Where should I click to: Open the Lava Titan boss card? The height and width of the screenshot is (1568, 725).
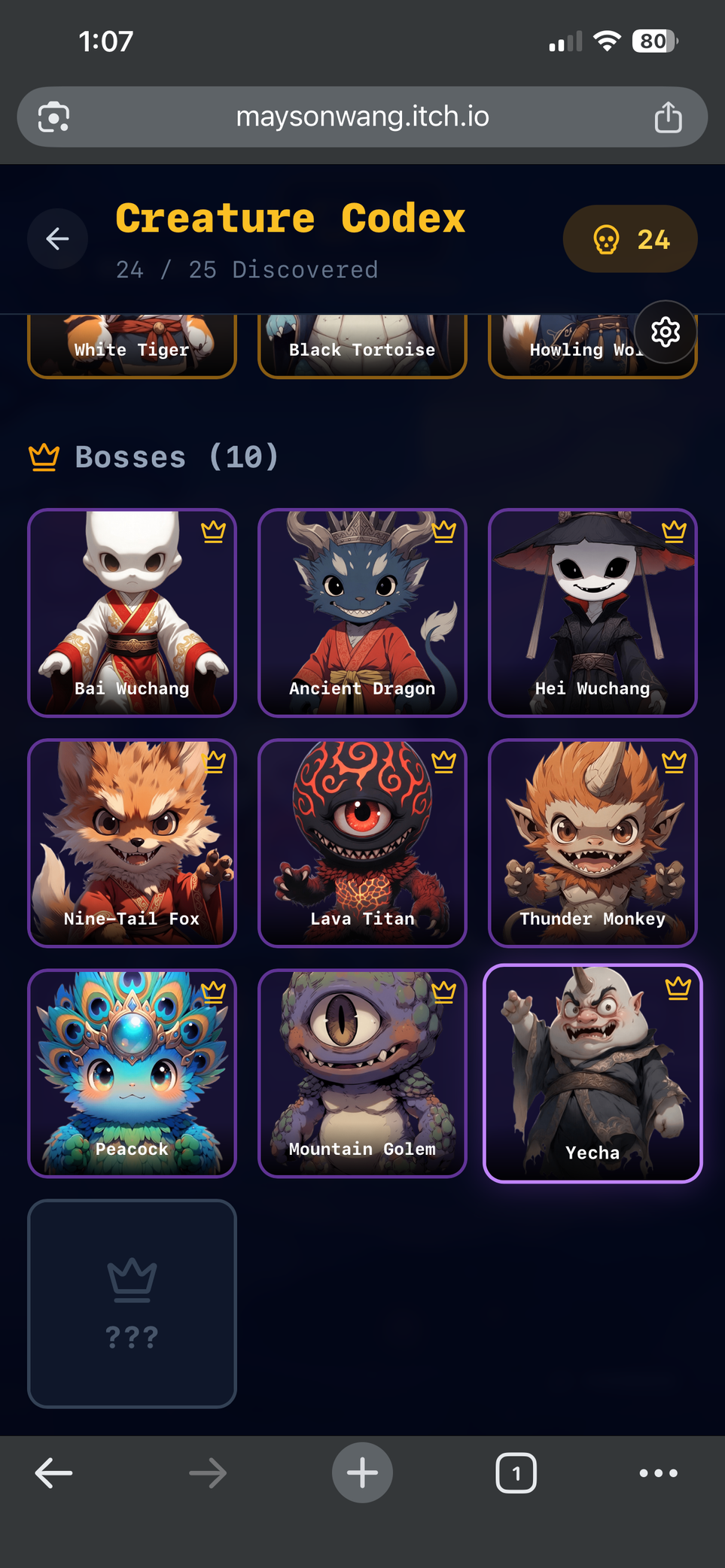tap(362, 843)
